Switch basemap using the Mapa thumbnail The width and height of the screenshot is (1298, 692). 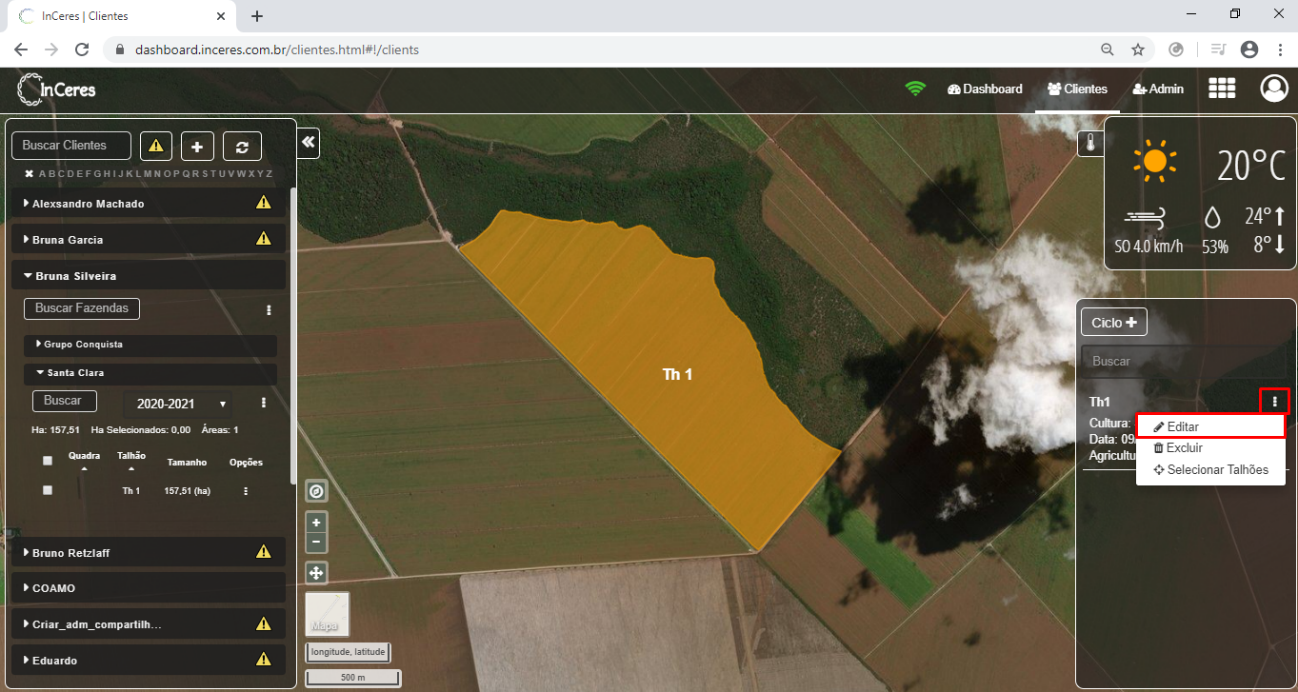point(327,614)
